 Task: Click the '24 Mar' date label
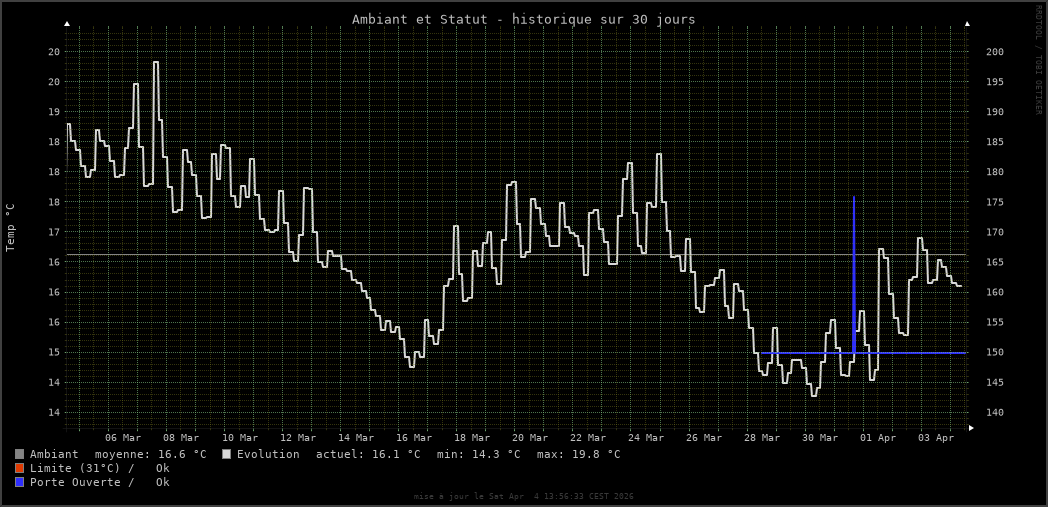click(x=646, y=438)
